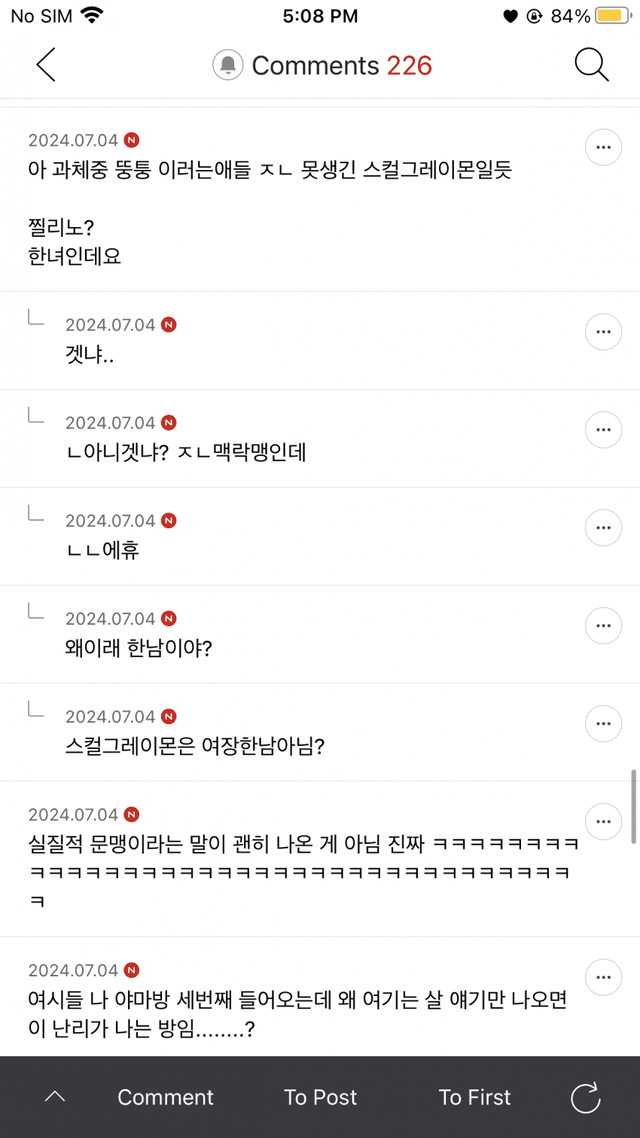Open more options for the 스컬그레이몬일듯 comment
Viewport: 640px width, 1138px height.
602,147
